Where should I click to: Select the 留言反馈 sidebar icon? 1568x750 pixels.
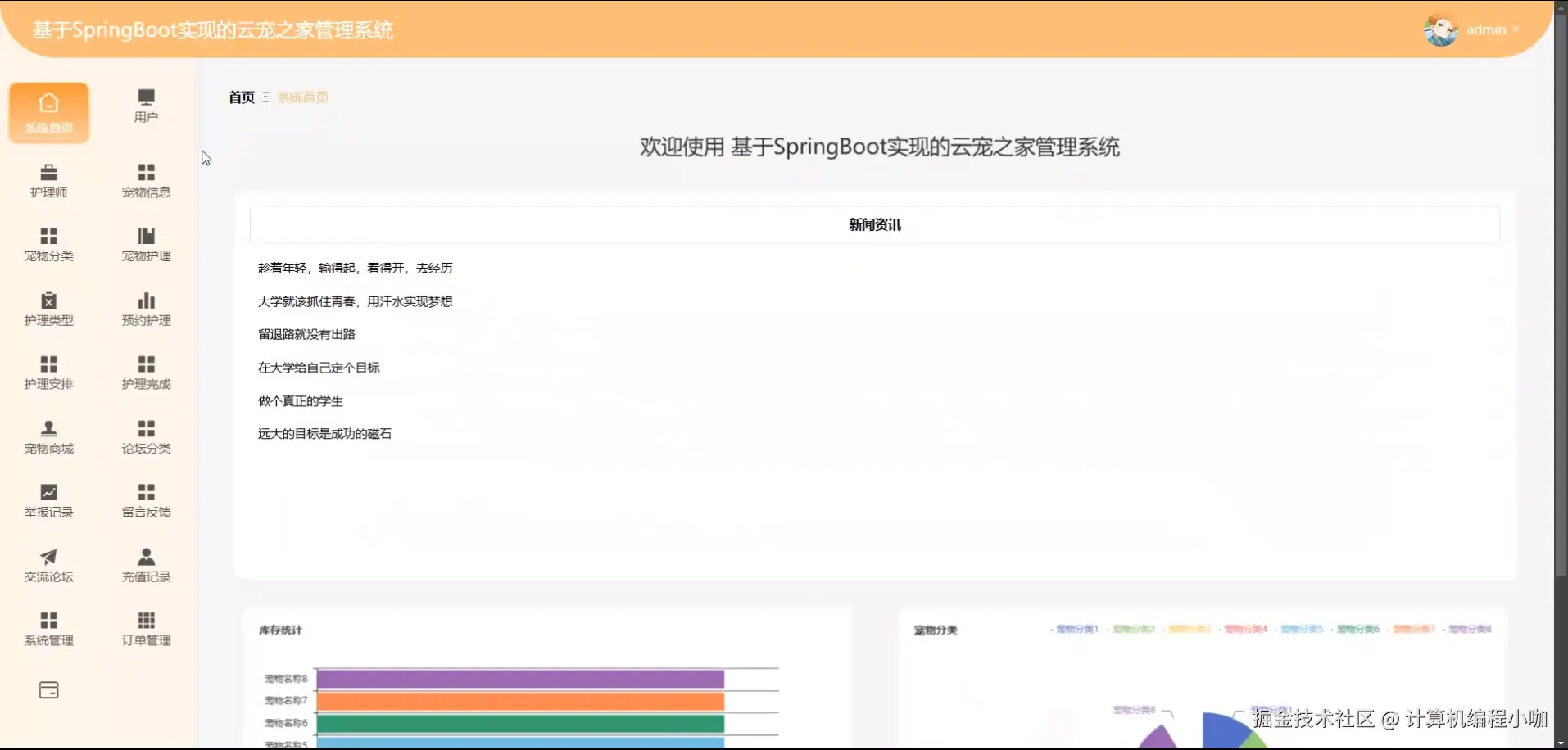coord(145,499)
